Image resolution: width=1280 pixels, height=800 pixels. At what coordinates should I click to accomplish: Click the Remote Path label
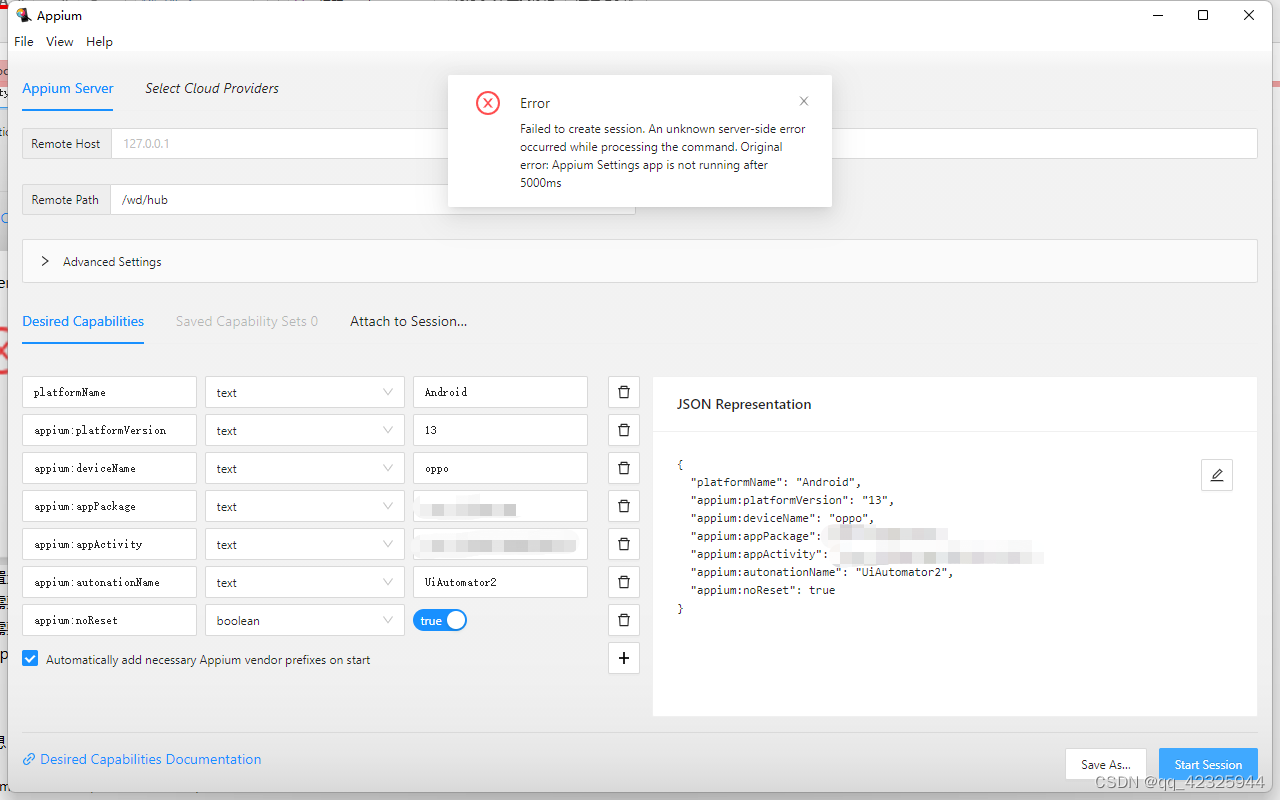point(66,199)
